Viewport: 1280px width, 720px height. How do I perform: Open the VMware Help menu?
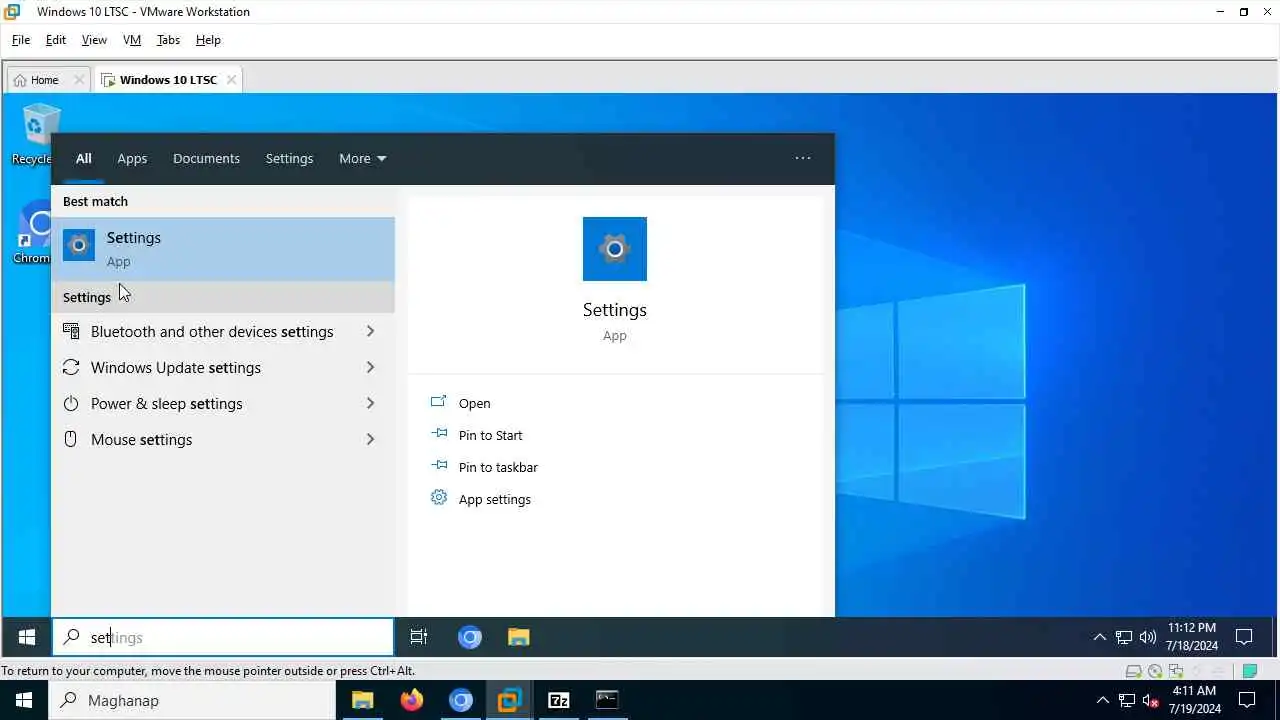pyautogui.click(x=208, y=40)
